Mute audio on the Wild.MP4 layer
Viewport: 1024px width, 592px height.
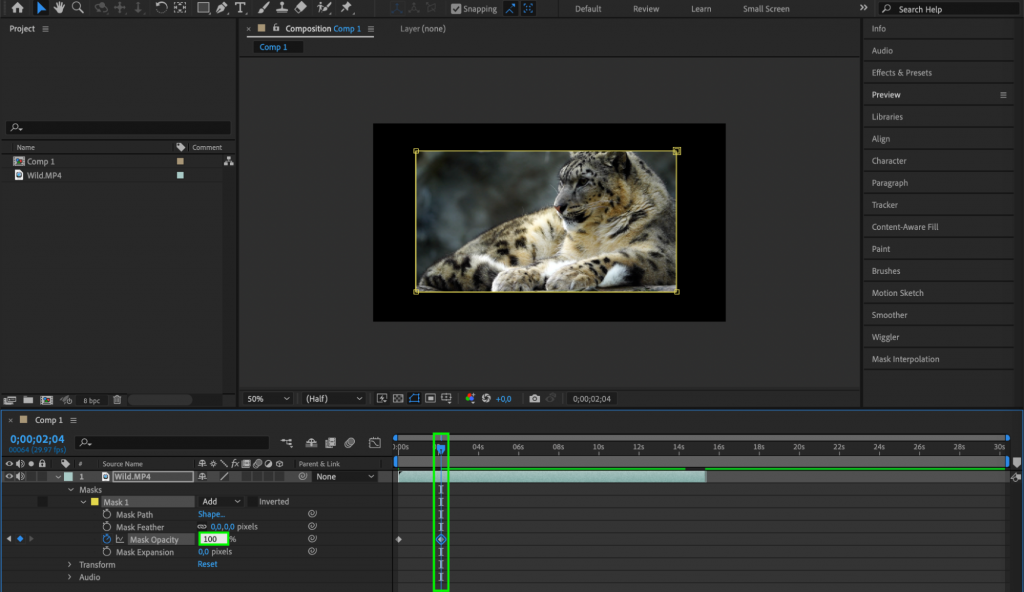pyautogui.click(x=20, y=476)
